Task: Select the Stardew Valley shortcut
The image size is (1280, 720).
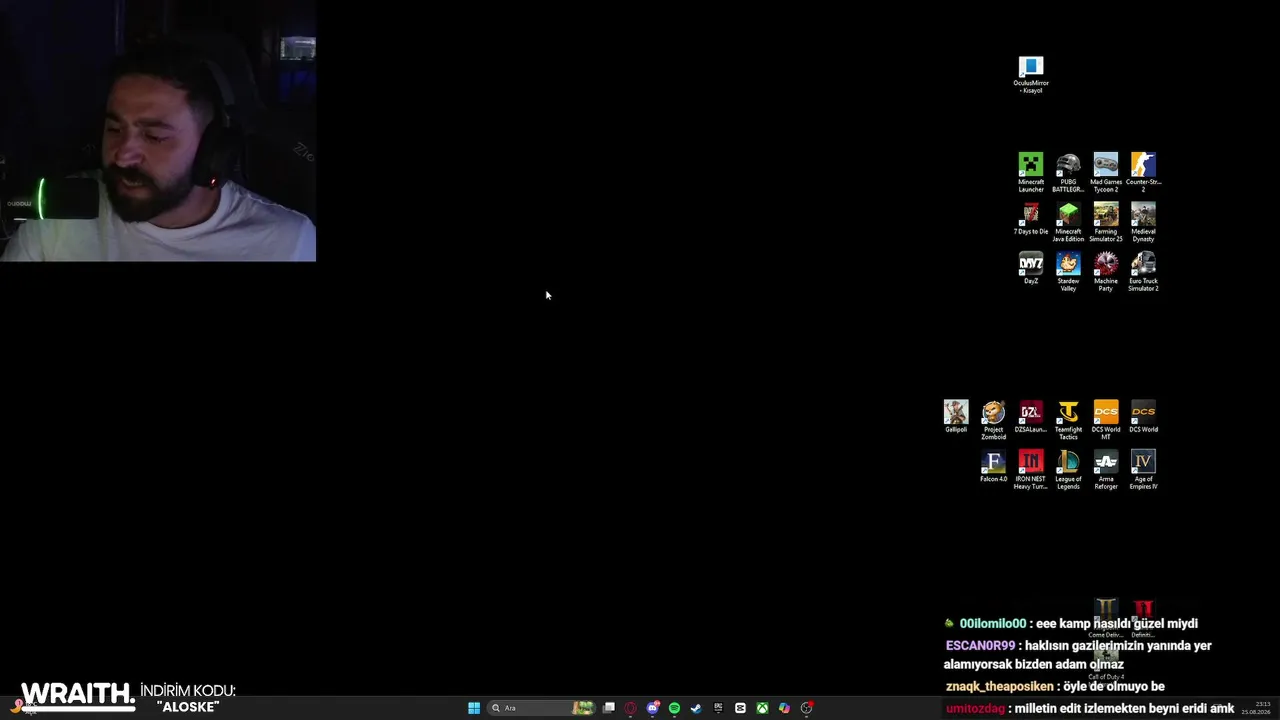Action: pyautogui.click(x=1068, y=272)
